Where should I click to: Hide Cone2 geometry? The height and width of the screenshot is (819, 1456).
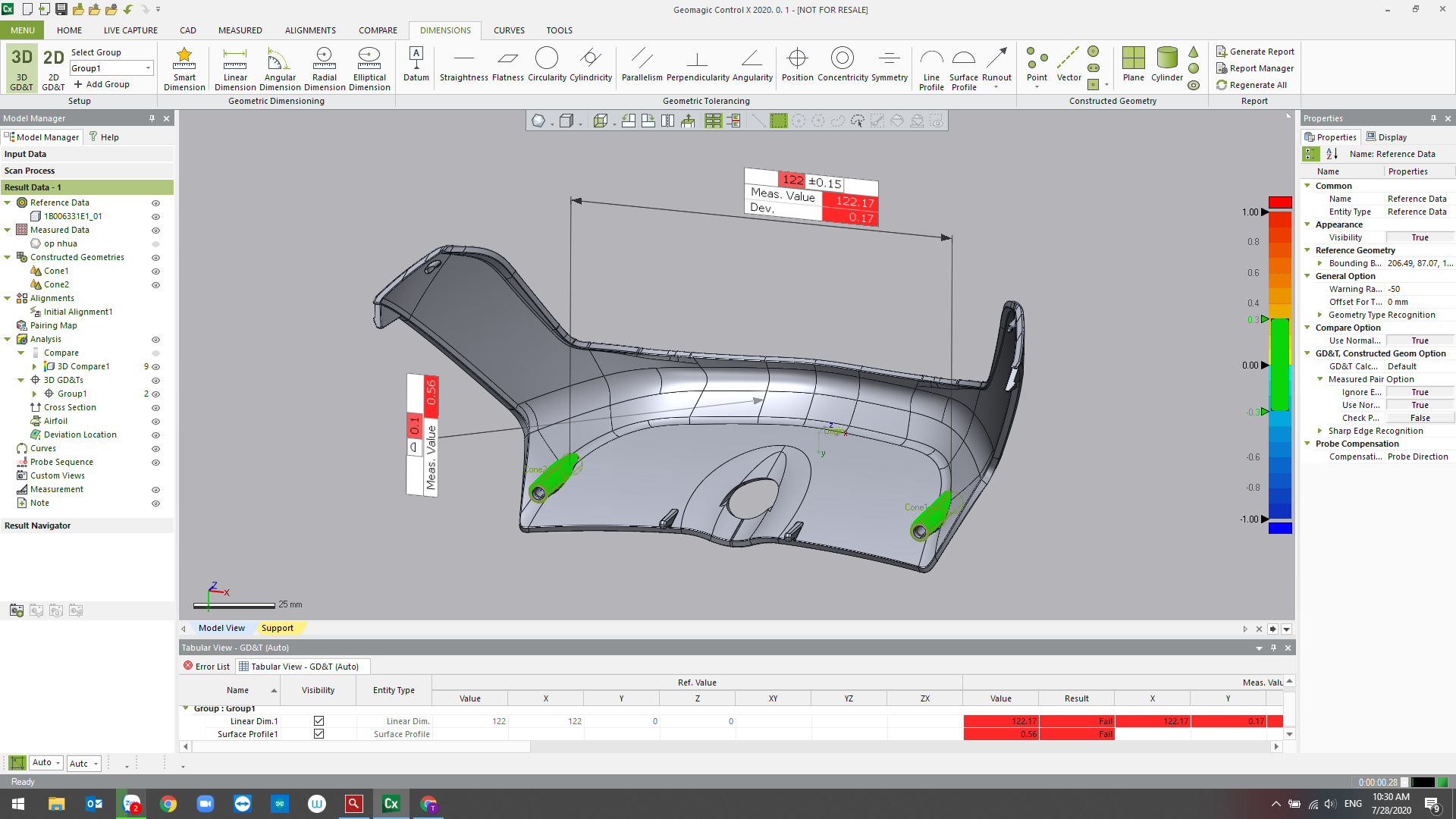point(155,285)
